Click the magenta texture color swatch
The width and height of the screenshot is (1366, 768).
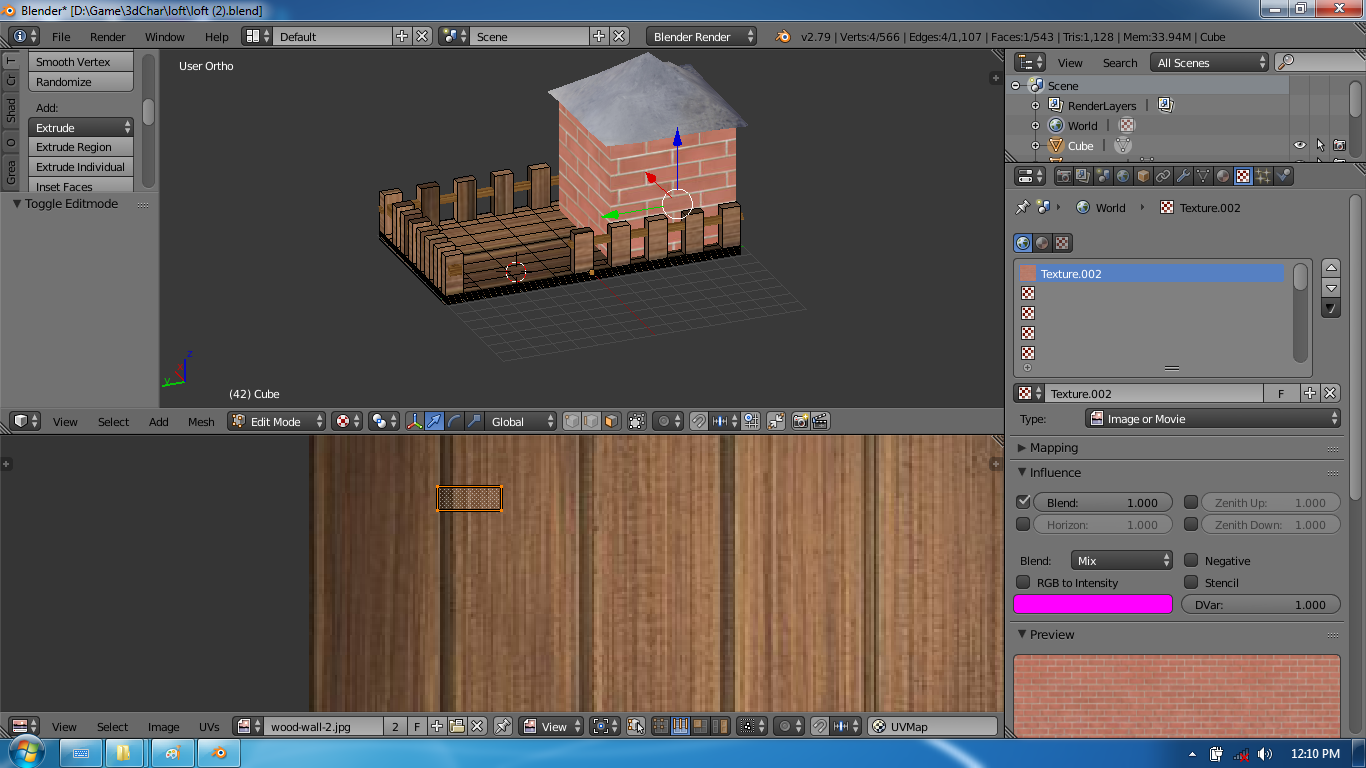[1092, 604]
